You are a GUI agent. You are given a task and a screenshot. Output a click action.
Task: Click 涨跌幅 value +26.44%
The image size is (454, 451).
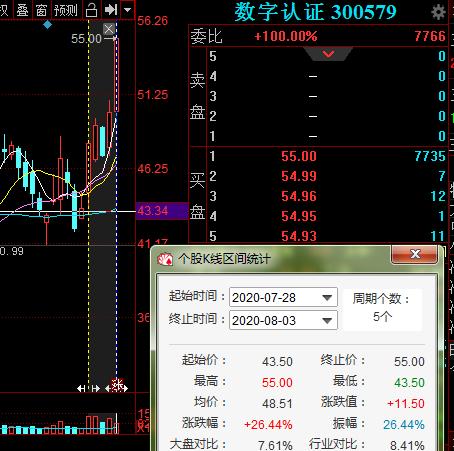[x=268, y=425]
